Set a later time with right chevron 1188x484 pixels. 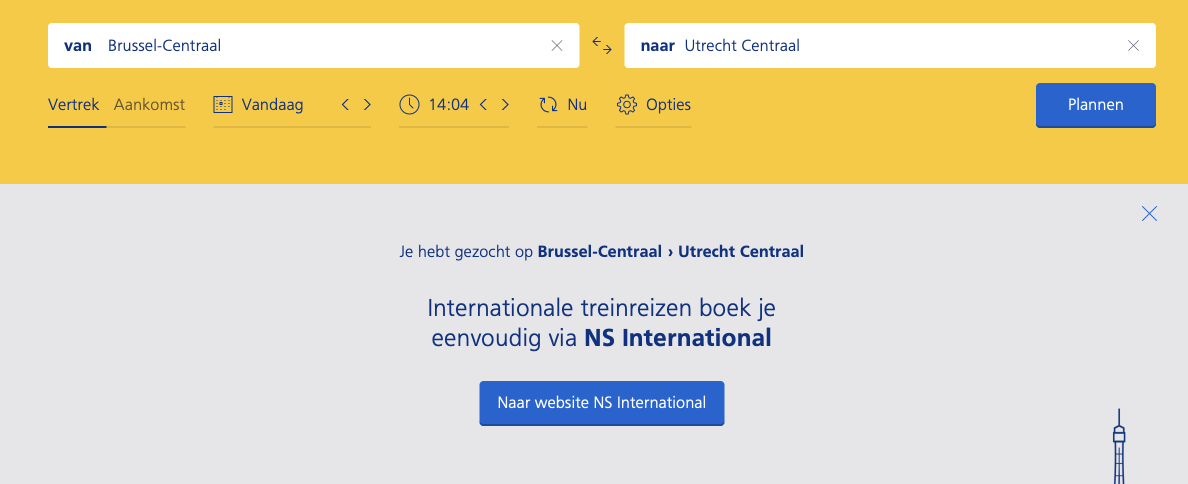click(505, 105)
